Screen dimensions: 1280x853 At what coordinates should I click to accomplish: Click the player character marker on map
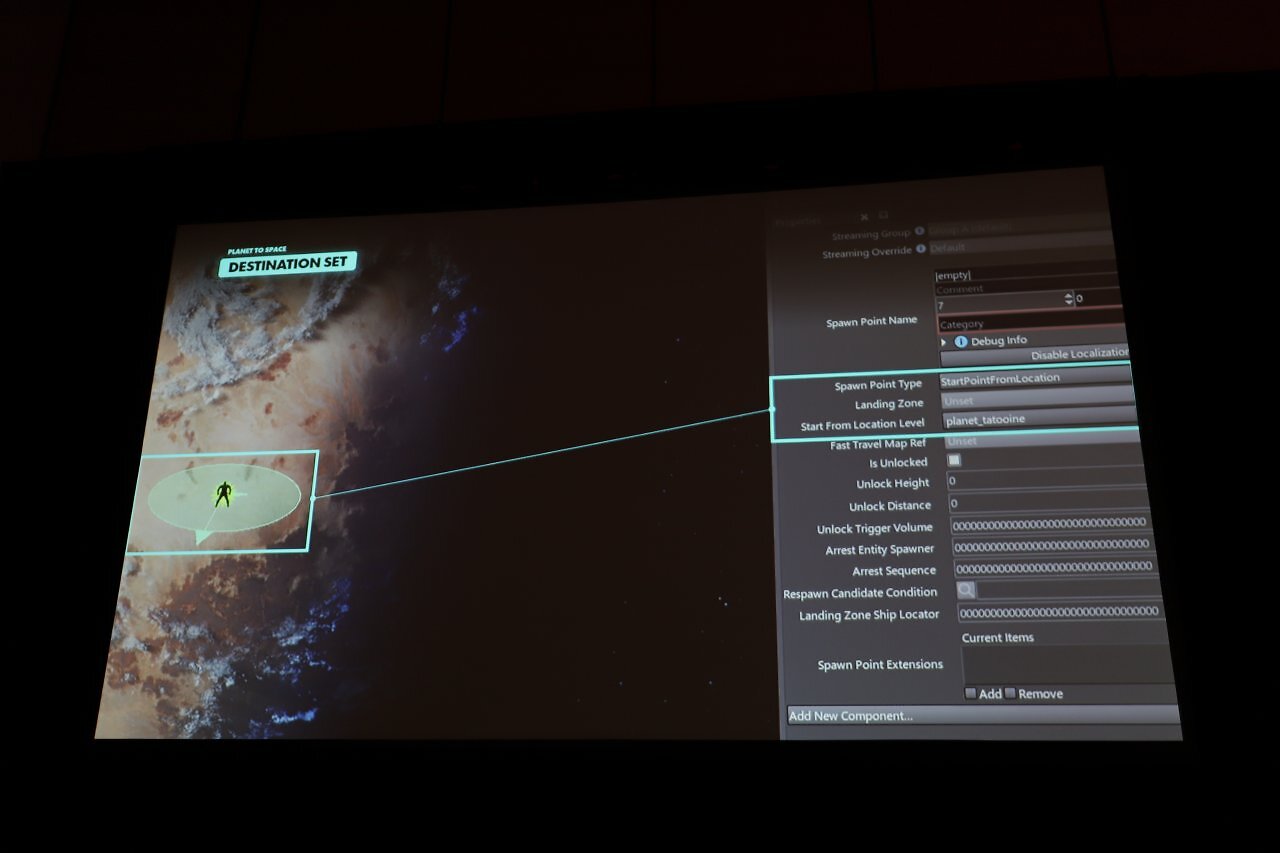[222, 495]
